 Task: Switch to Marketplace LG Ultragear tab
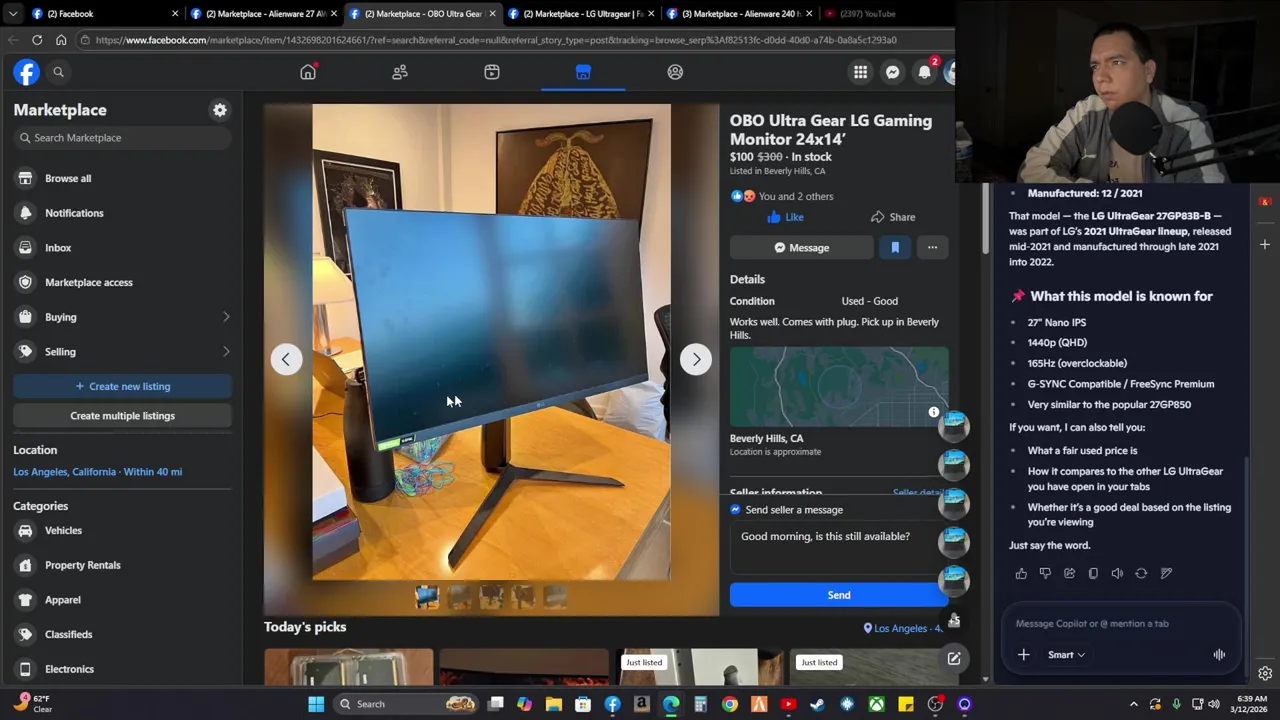click(x=582, y=14)
